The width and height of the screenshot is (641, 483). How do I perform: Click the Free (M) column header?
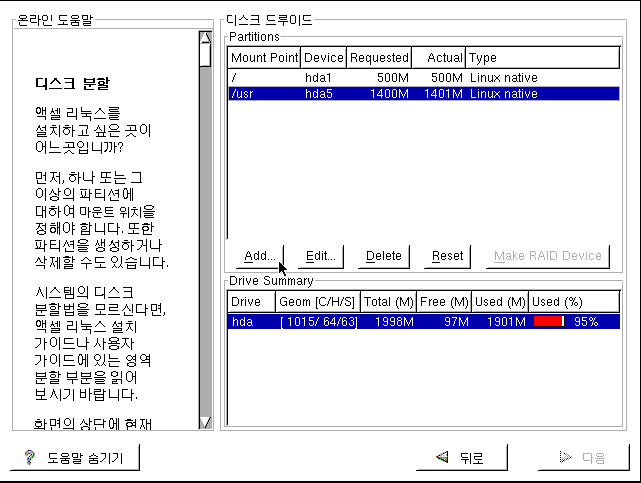point(444,302)
